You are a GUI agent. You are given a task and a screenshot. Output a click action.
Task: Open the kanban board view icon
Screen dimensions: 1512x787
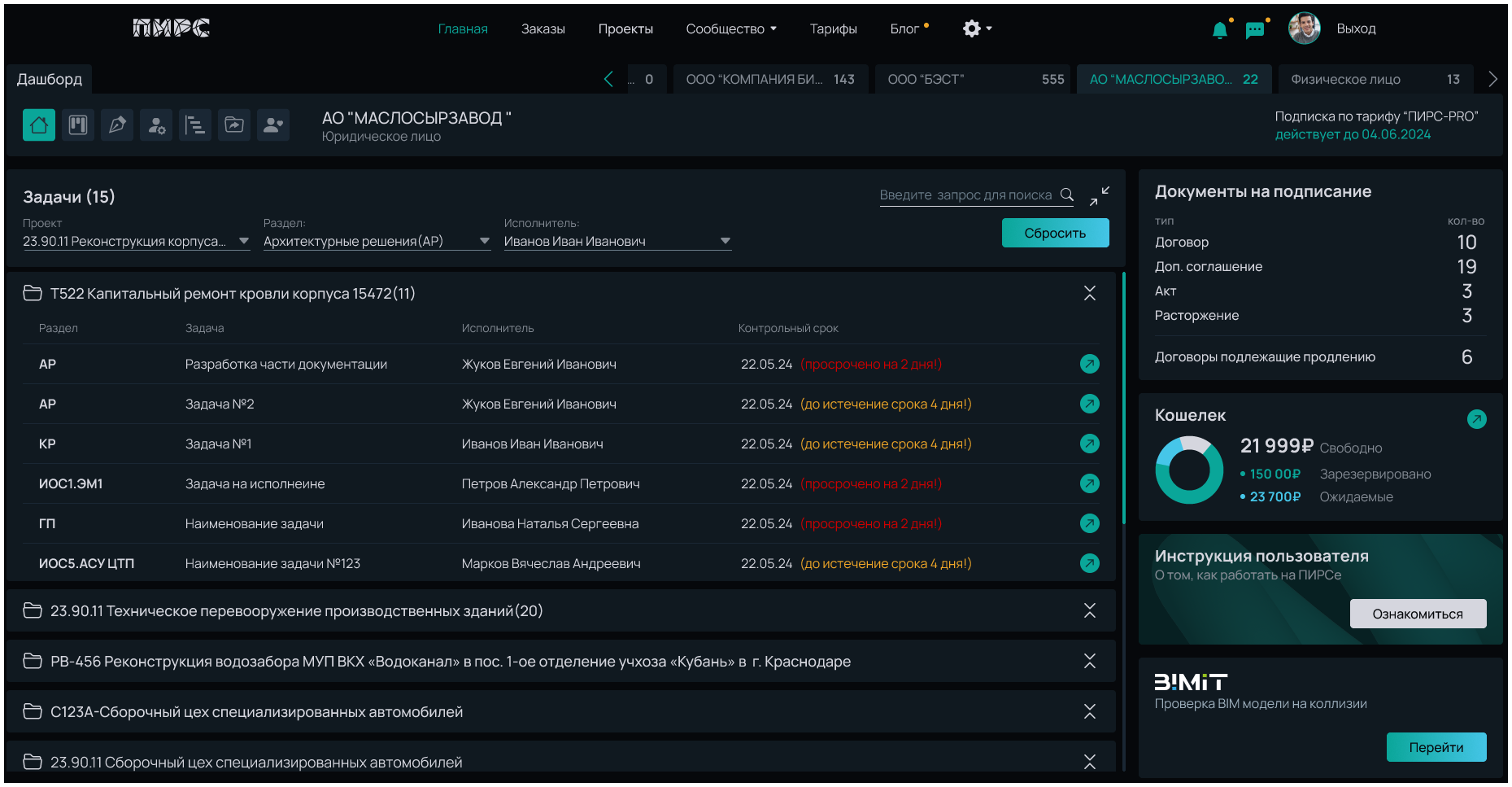[78, 125]
